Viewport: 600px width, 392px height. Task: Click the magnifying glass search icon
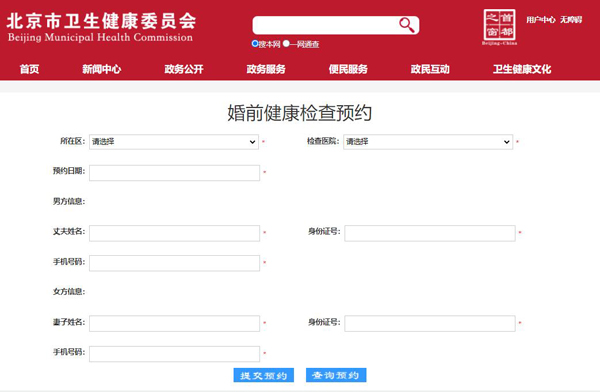406,25
